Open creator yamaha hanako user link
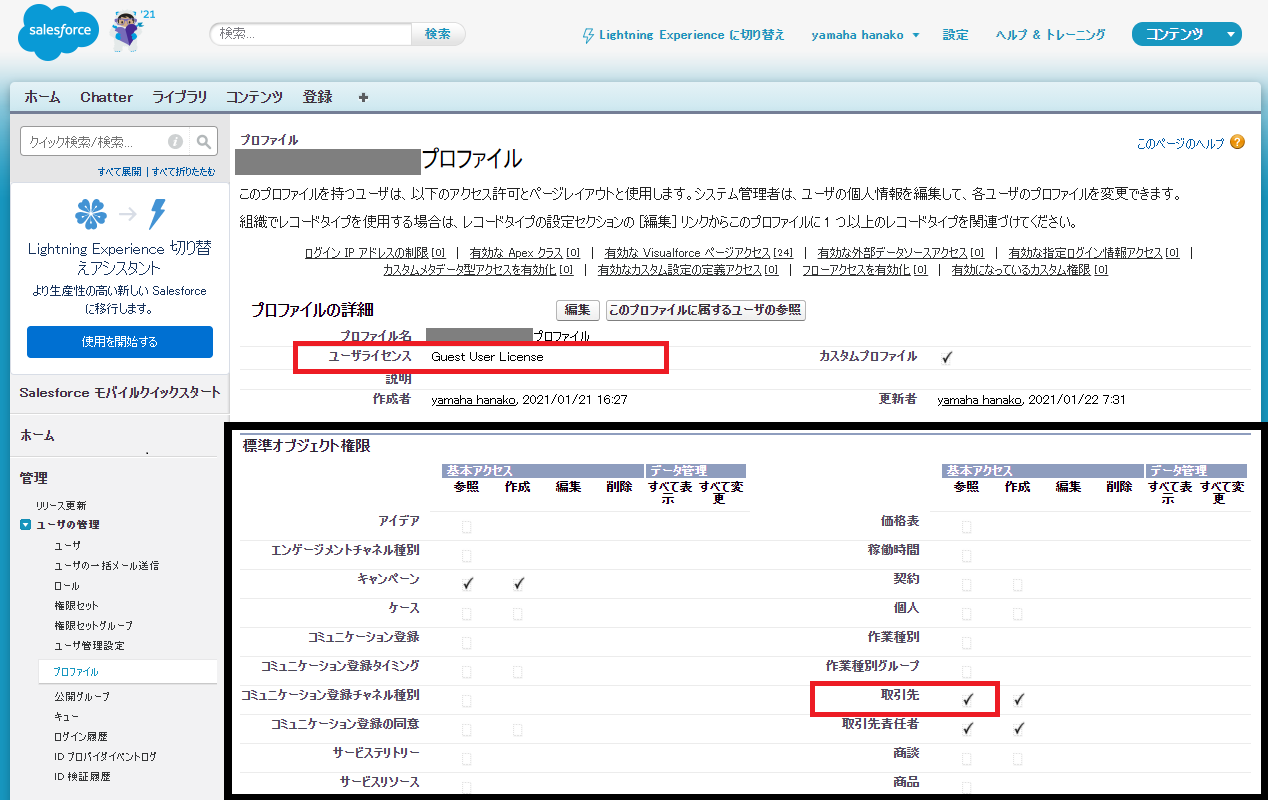Viewport: 1268px width, 800px height. coord(473,400)
